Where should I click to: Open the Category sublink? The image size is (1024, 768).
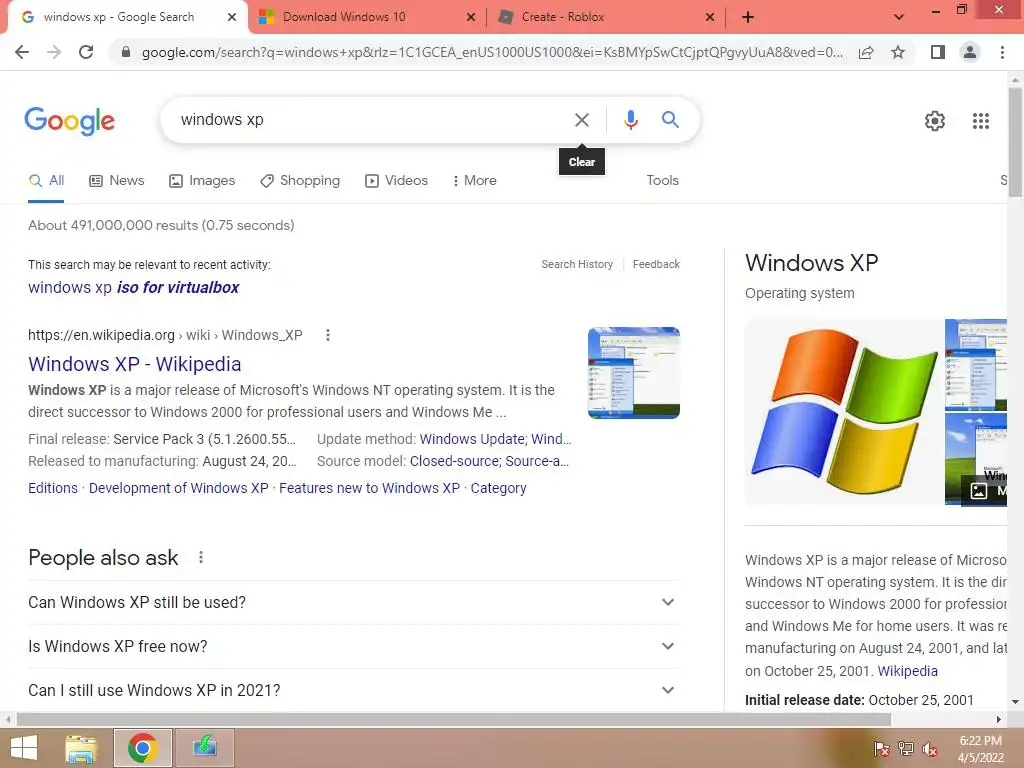498,488
